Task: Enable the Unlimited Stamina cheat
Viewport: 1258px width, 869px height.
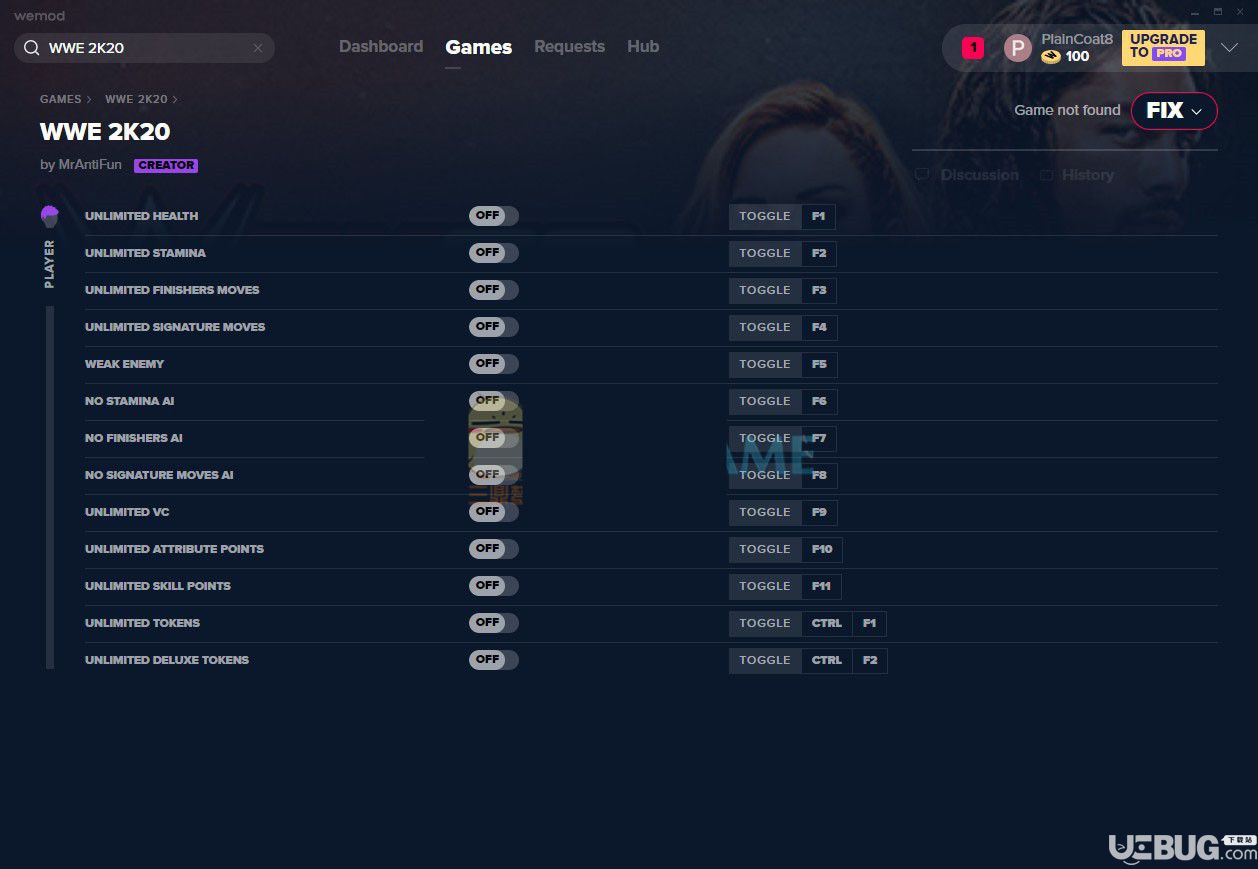Action: pos(494,253)
